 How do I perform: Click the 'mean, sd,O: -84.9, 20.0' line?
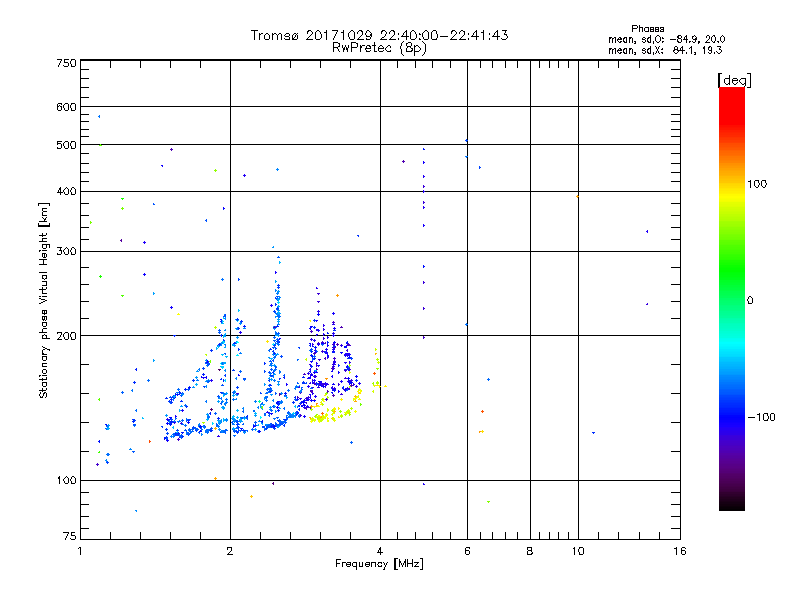point(666,39)
